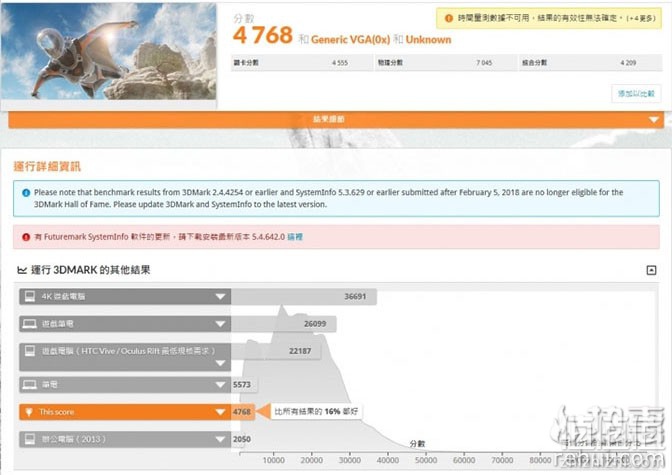Expand the HTC Vive / Oculus Rift row
Image resolution: width=672 pixels, height=475 pixels.
pyautogui.click(x=125, y=357)
